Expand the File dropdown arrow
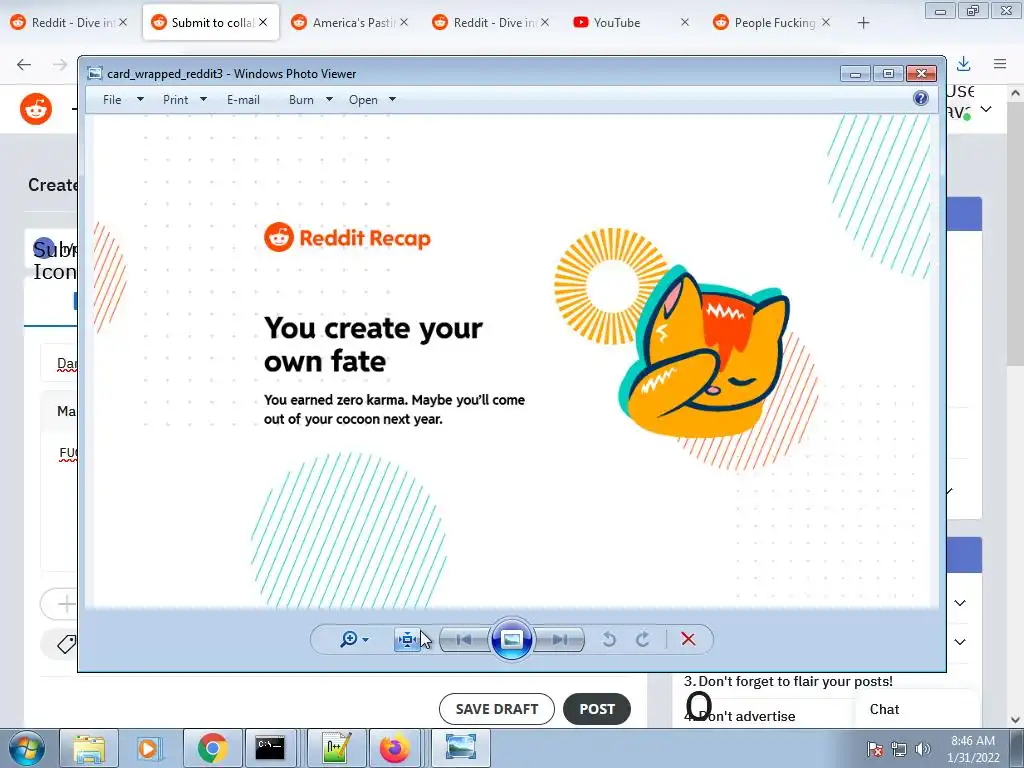1024x768 pixels. [140, 100]
